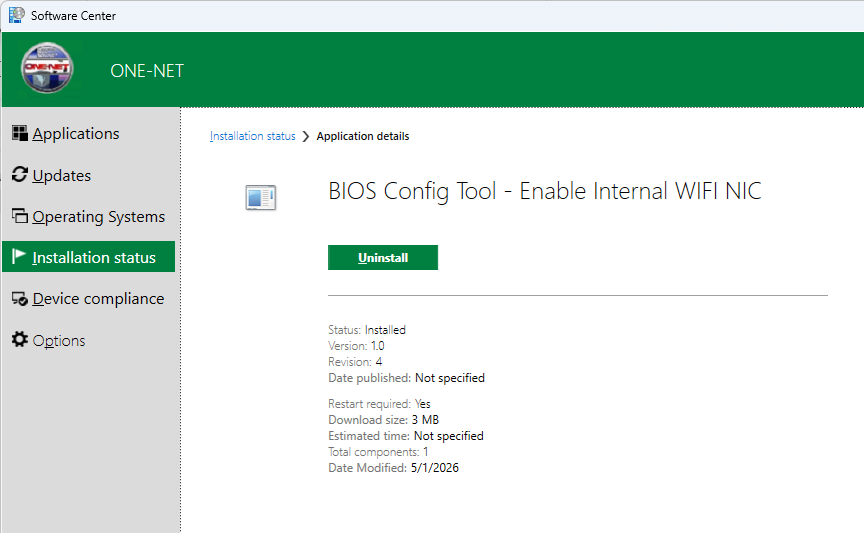
Task: Click the Device compliance check icon
Action: [20, 299]
